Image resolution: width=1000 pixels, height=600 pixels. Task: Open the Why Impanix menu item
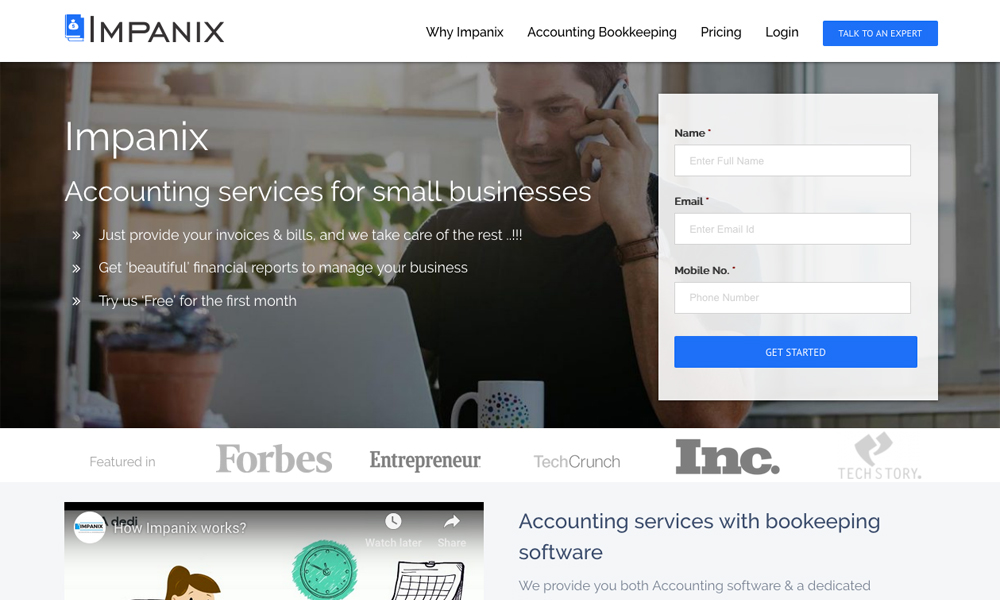point(464,33)
